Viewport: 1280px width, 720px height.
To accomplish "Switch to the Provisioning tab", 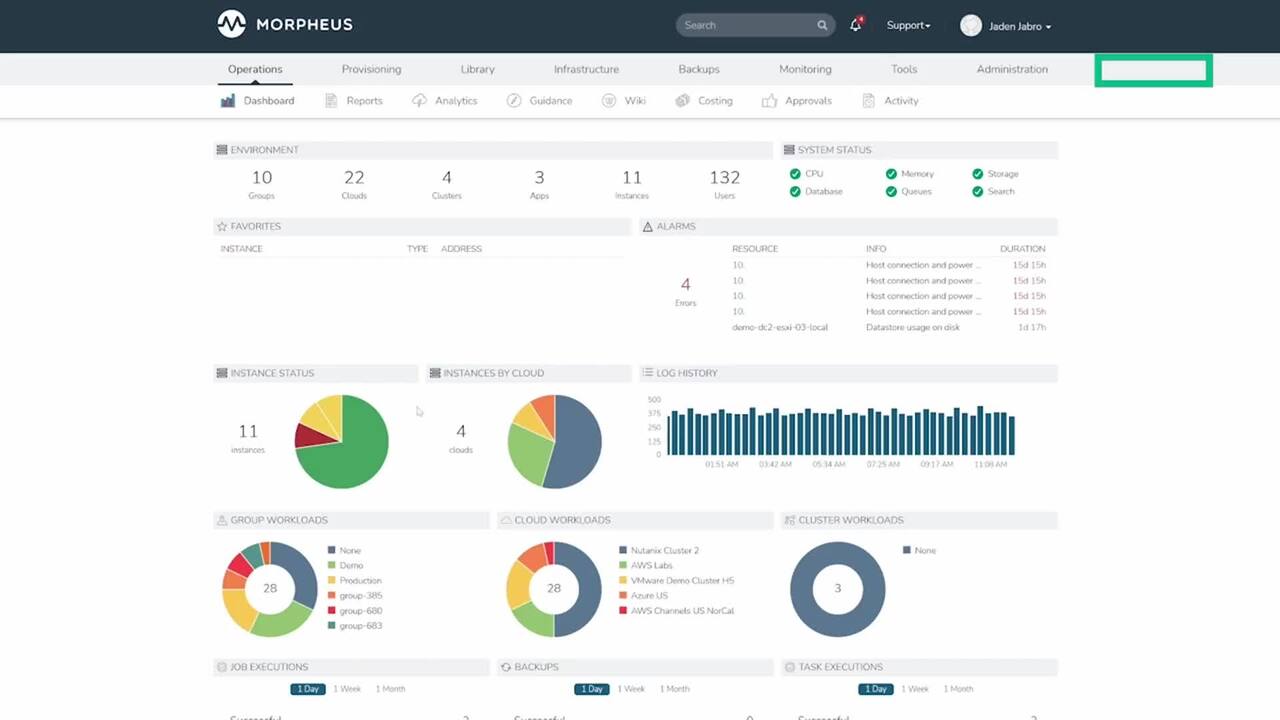I will coord(371,69).
